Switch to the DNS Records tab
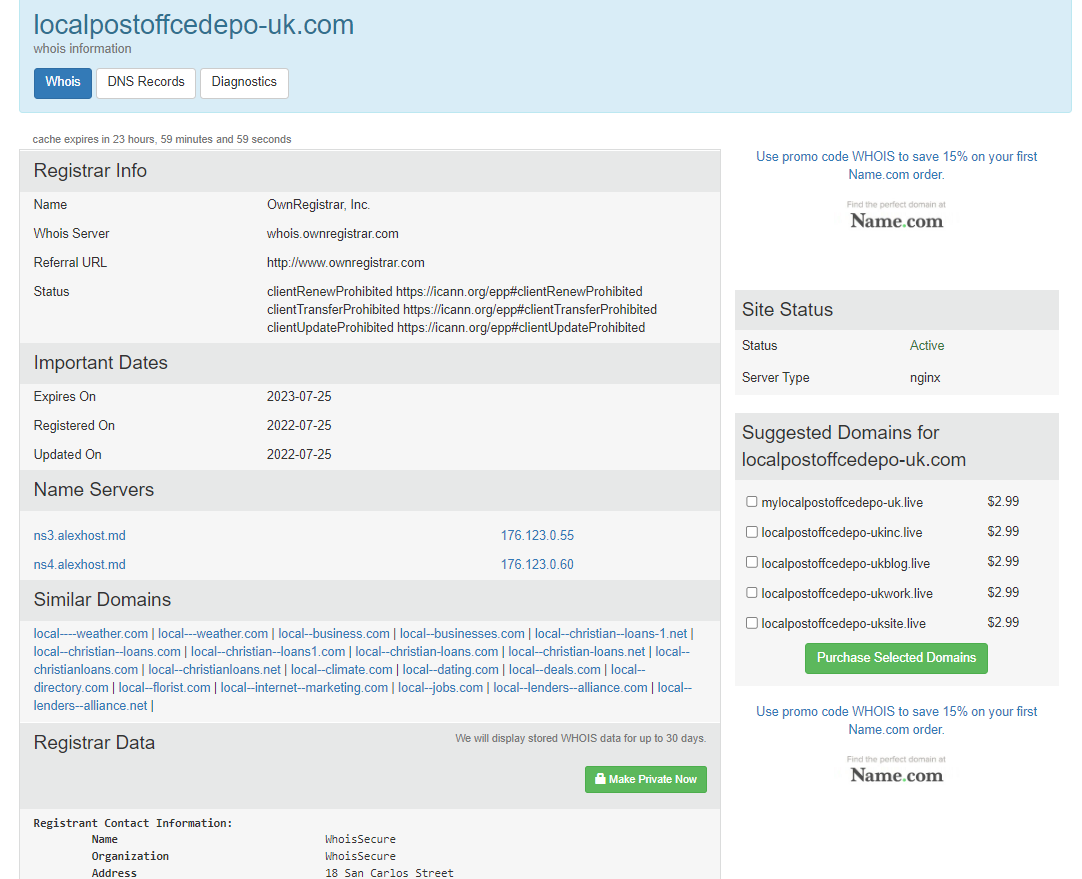Image resolution: width=1082 pixels, height=879 pixels. (x=146, y=83)
